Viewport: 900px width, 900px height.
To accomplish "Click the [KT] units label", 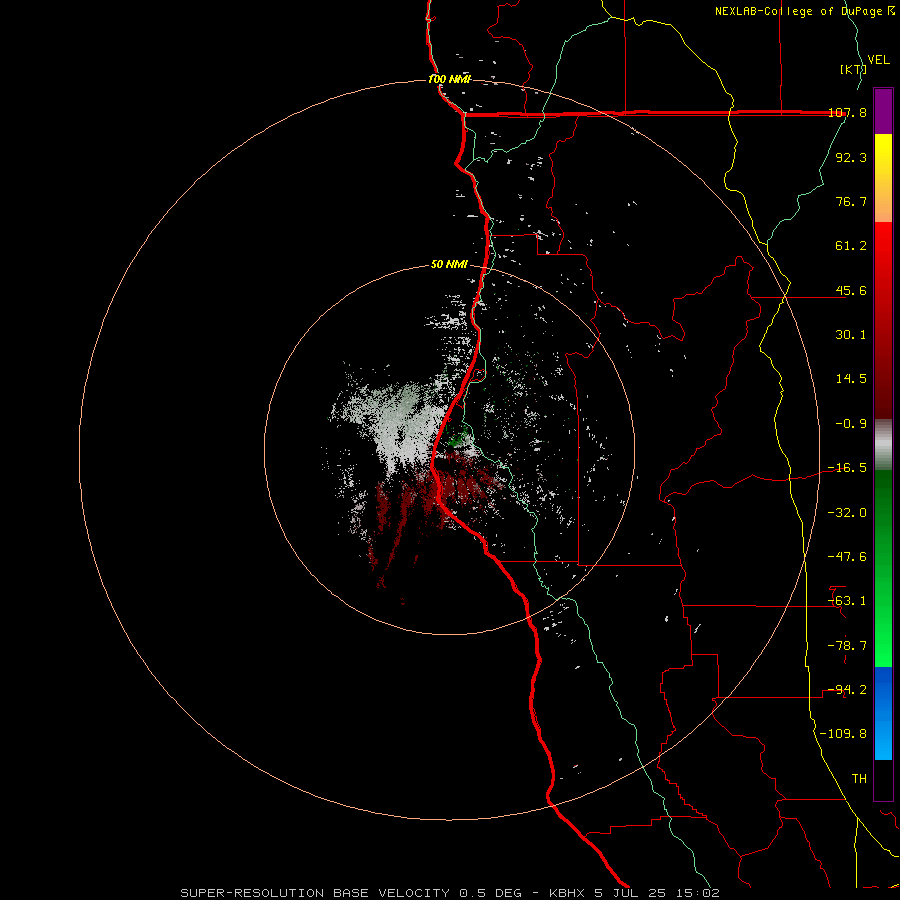I will pos(853,69).
